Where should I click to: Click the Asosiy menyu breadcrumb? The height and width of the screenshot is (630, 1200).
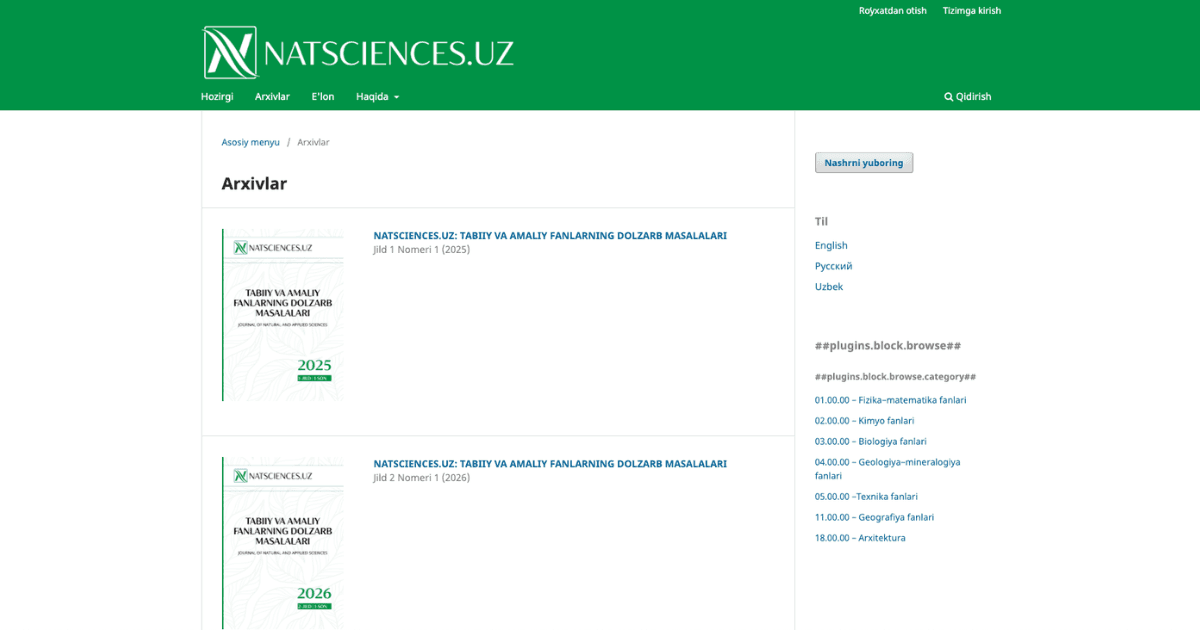pos(251,142)
